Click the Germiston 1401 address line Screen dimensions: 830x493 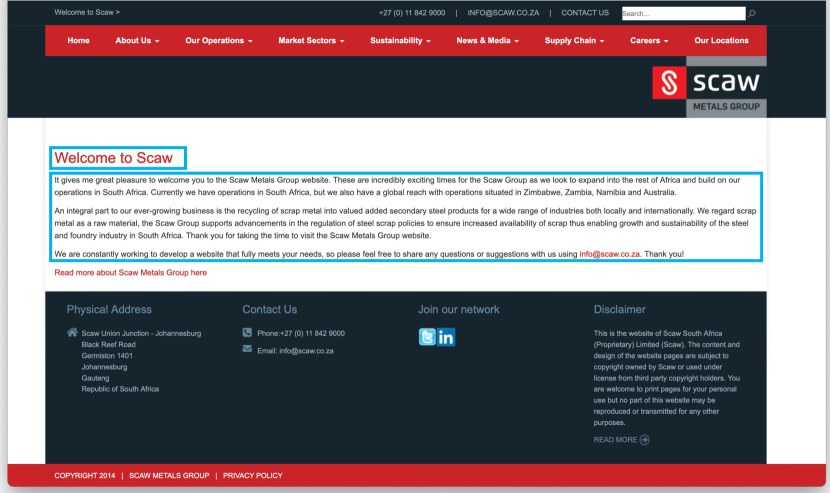coord(107,355)
